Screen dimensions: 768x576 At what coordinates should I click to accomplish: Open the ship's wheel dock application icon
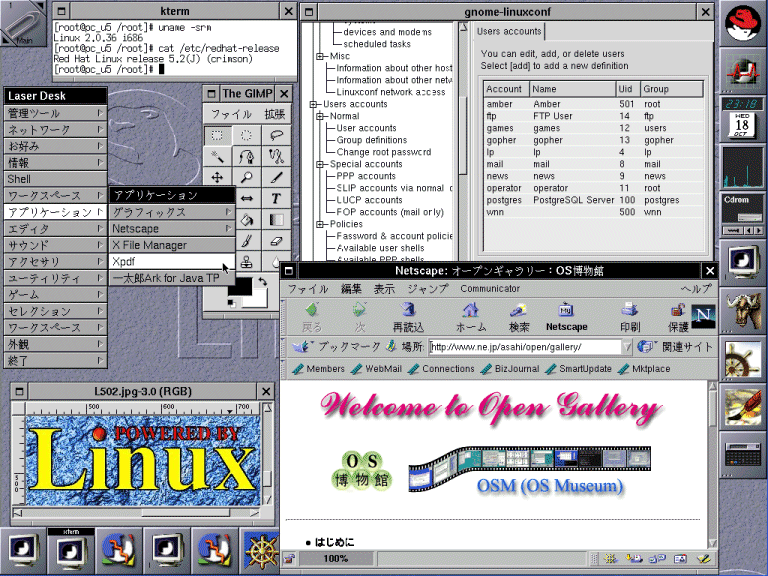click(743, 360)
